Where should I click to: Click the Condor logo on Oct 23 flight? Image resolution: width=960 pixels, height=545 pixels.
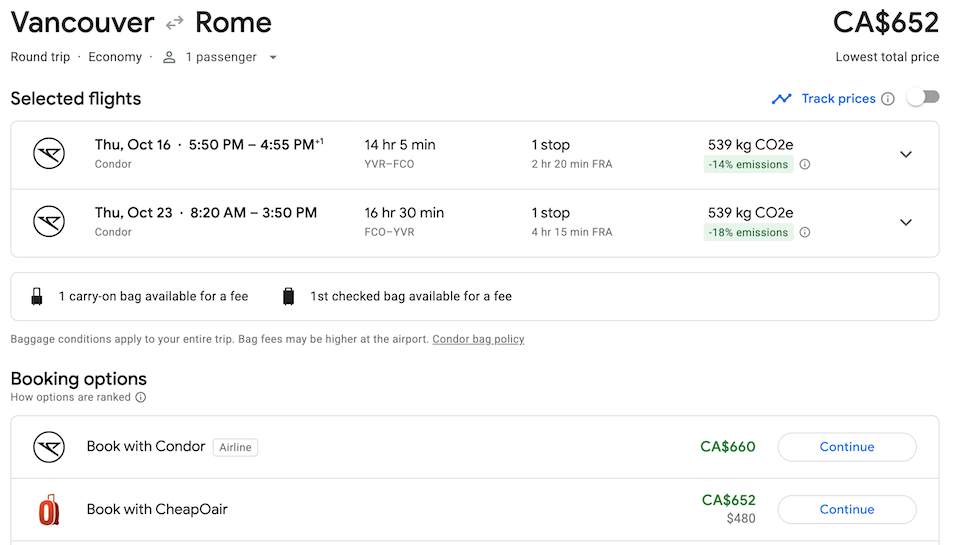[x=49, y=221]
